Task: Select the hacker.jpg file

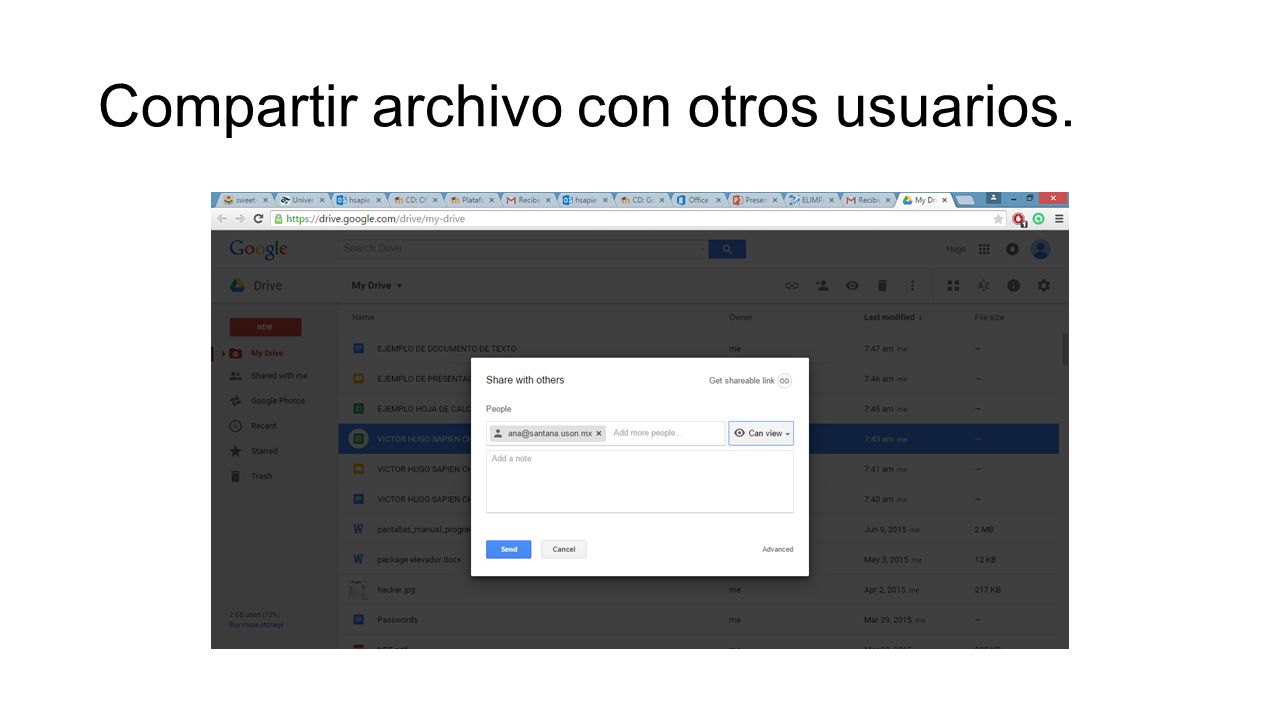Action: (x=396, y=590)
